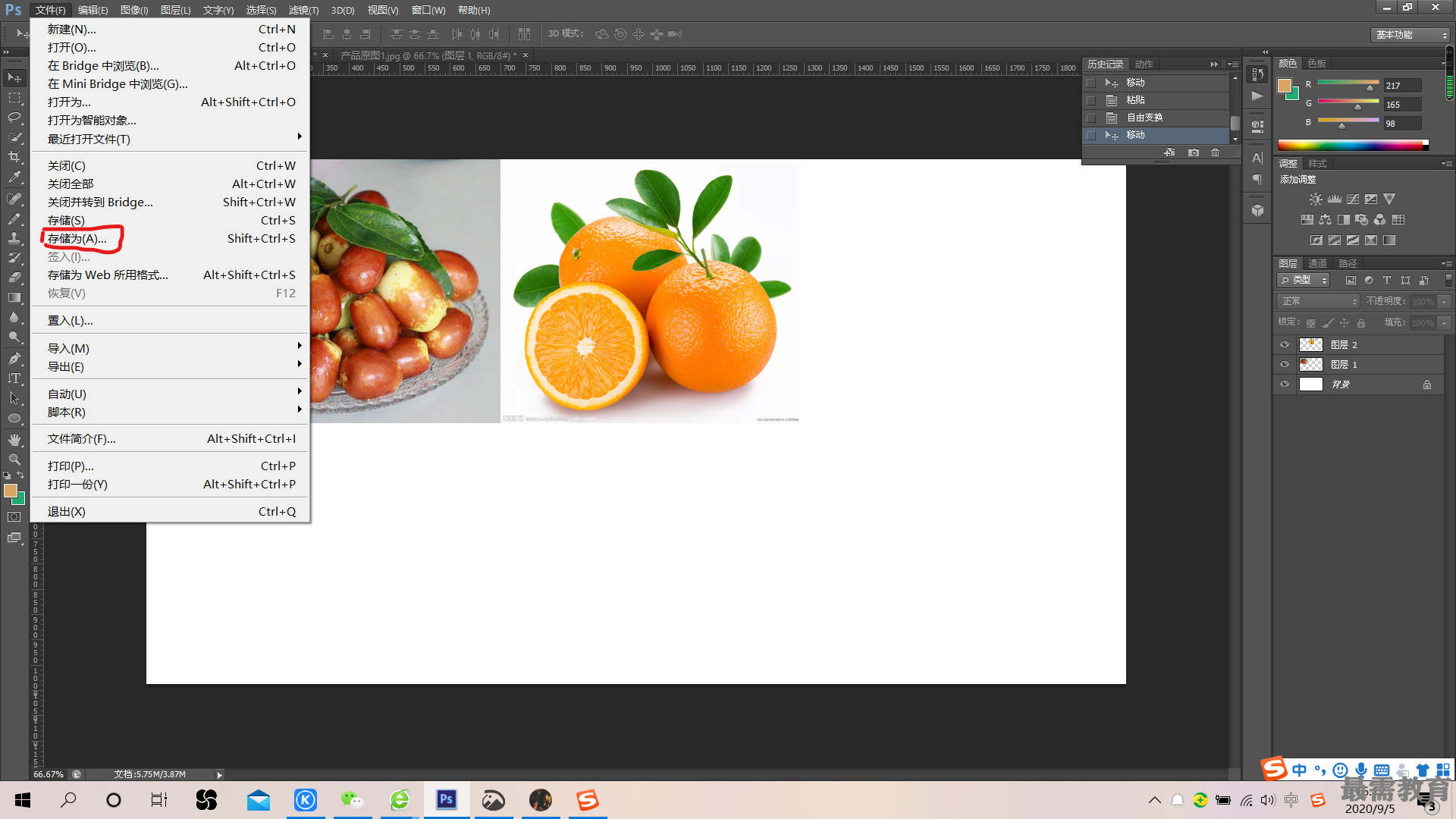Select the Clone Stamp tool
The image size is (1456, 819).
[x=14, y=238]
